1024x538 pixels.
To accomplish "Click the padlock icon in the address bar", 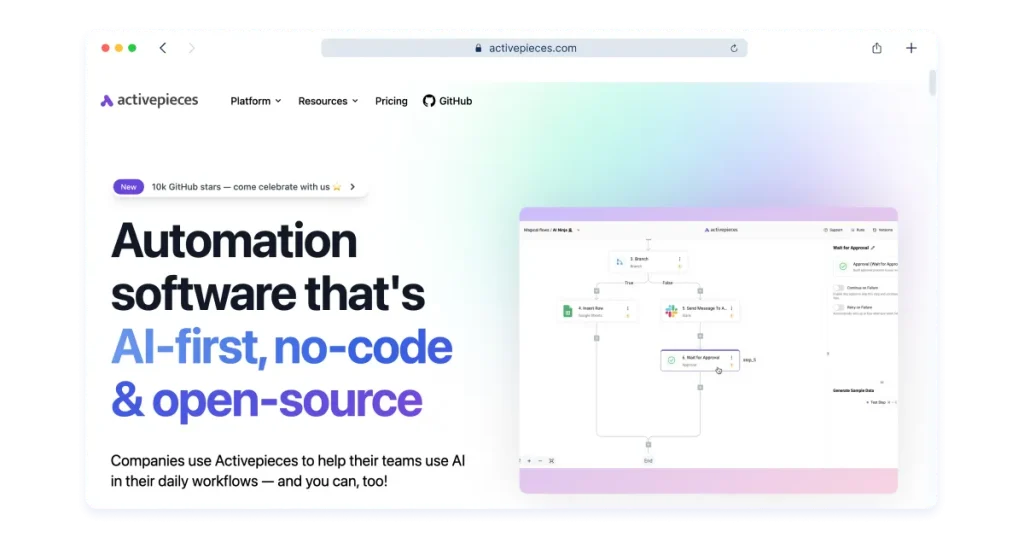I will [478, 48].
